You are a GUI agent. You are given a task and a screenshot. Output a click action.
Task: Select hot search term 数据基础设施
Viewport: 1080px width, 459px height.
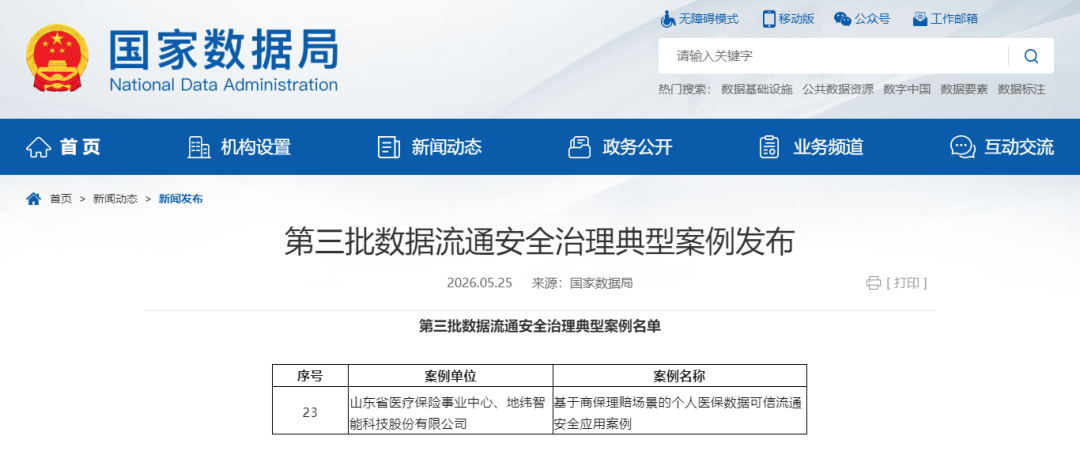pyautogui.click(x=757, y=89)
